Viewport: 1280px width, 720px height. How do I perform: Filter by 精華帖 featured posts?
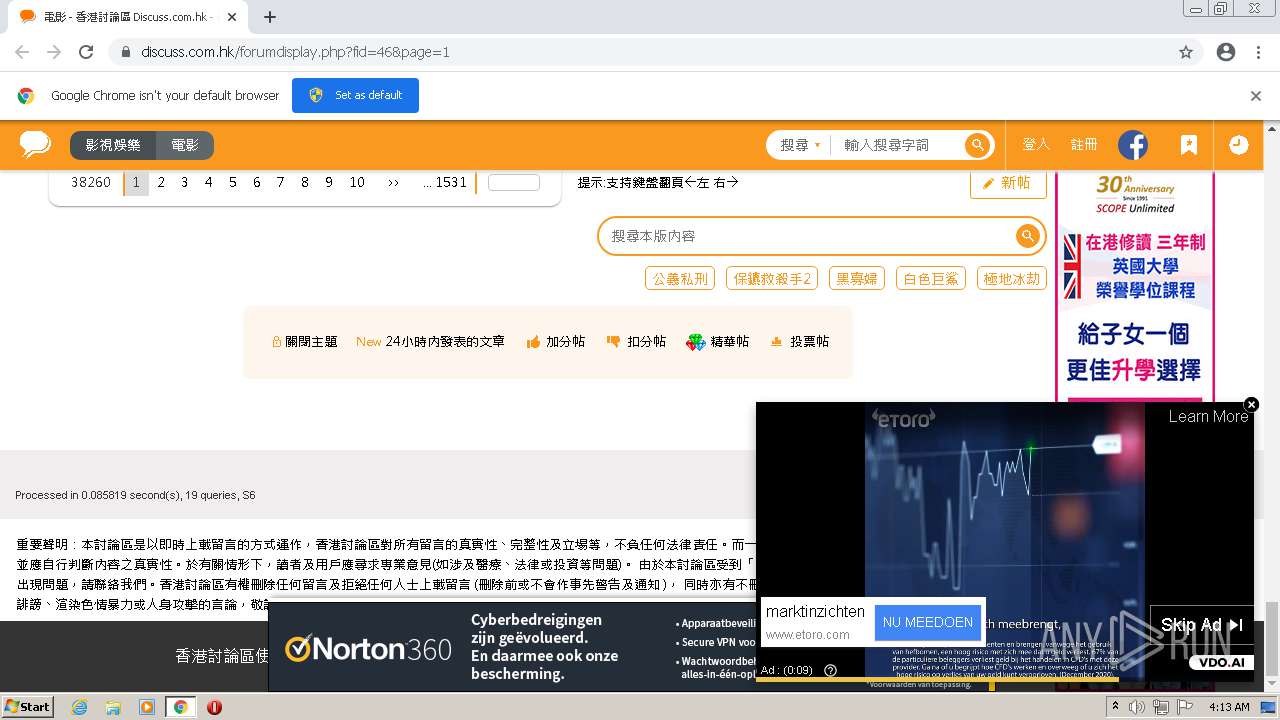tap(717, 342)
